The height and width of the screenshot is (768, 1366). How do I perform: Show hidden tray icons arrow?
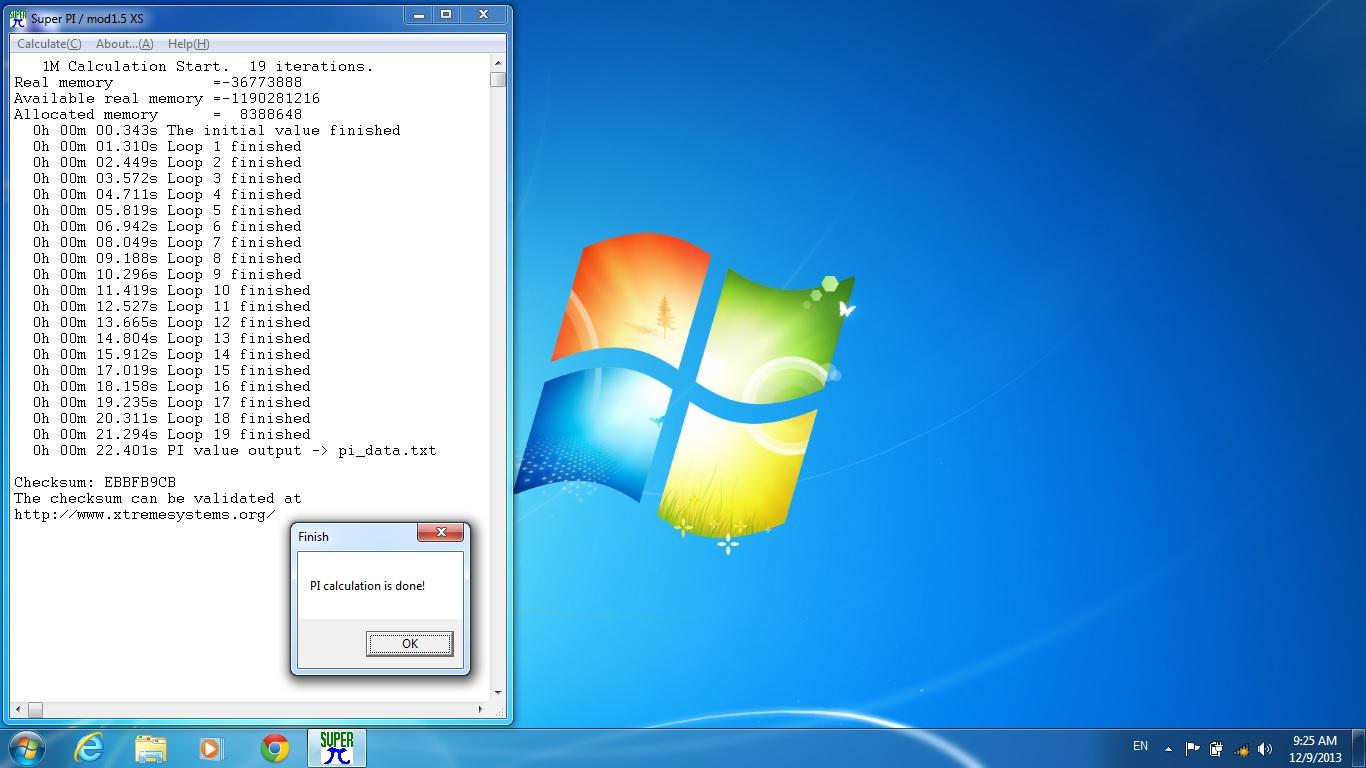tap(1167, 747)
